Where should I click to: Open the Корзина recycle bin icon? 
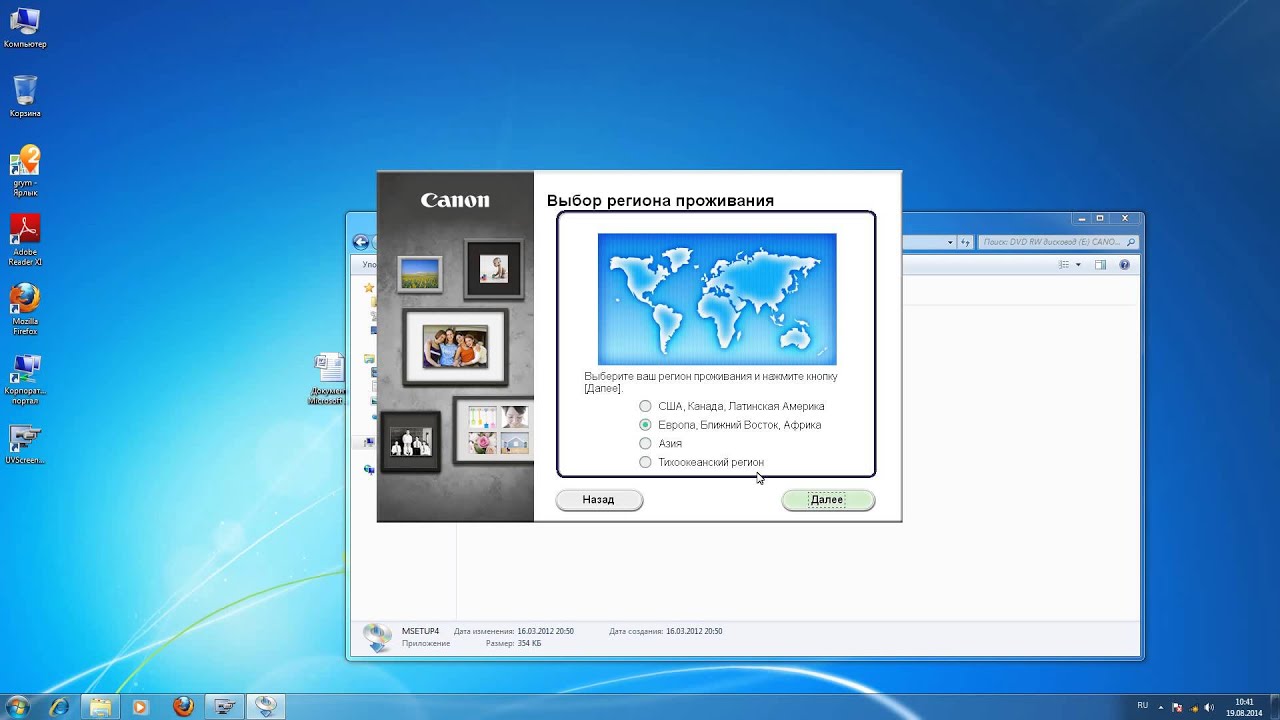click(x=25, y=97)
